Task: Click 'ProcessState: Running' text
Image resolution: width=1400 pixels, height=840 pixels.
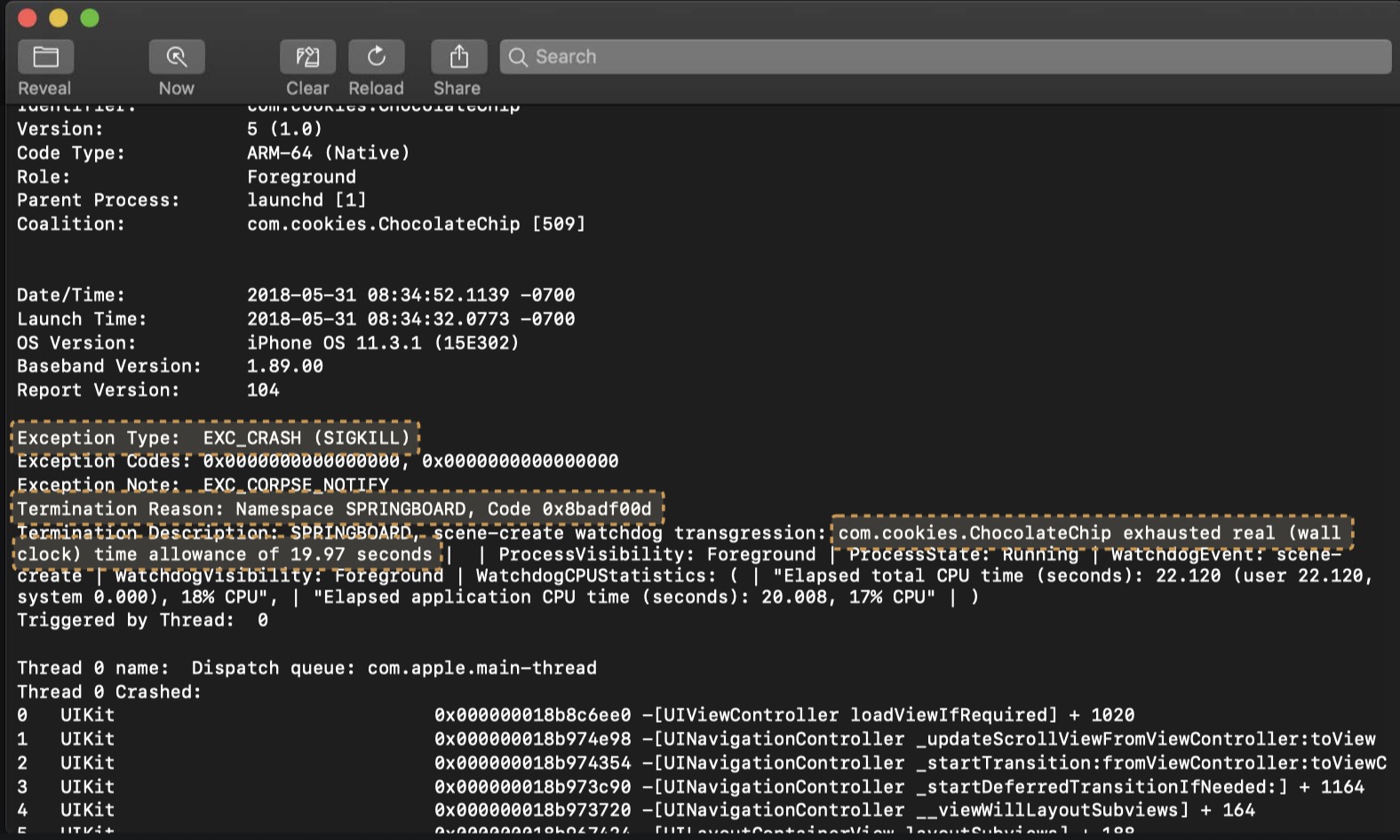Action: 963,554
